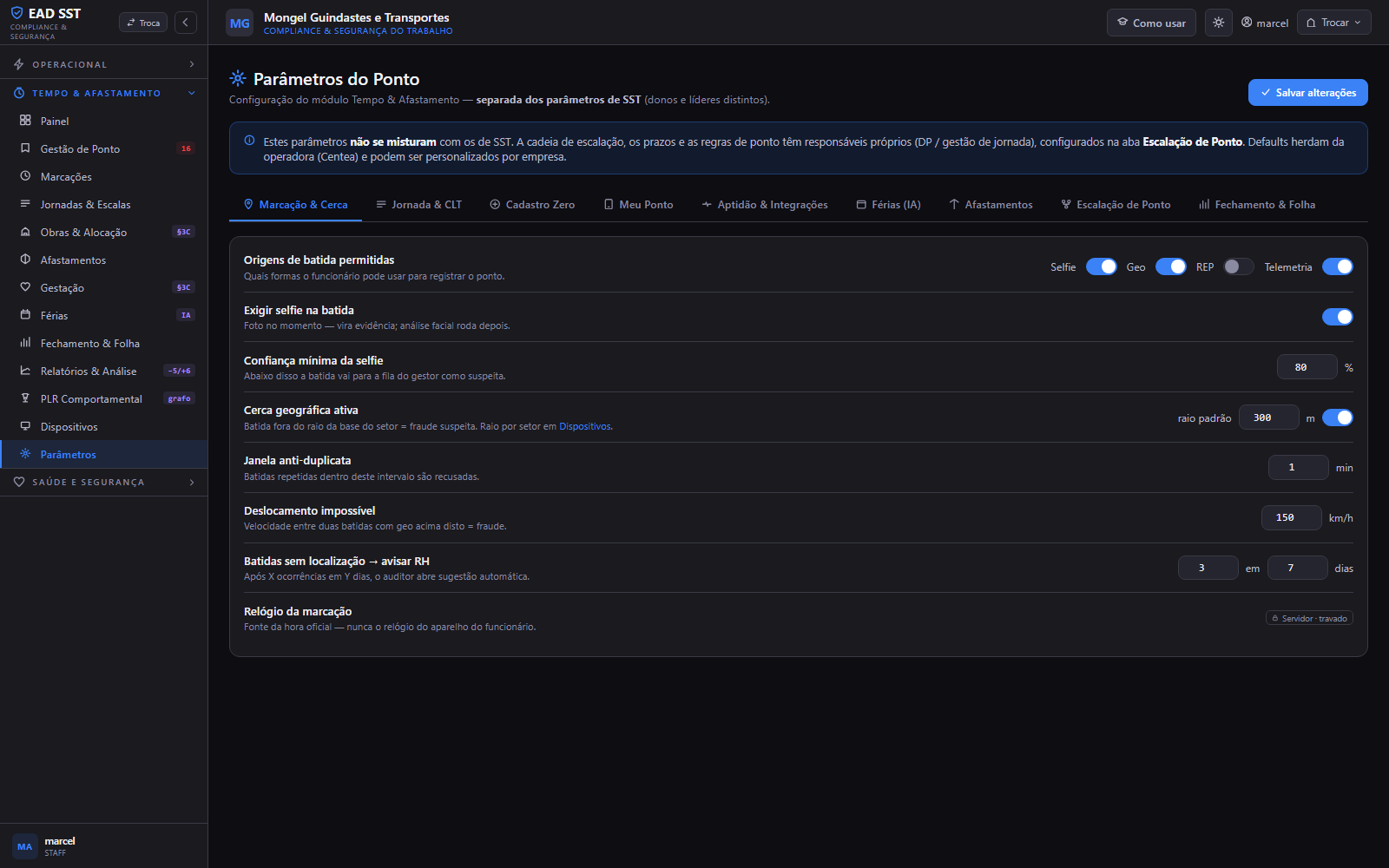Click the Troca button in sidebar header

pyautogui.click(x=143, y=23)
